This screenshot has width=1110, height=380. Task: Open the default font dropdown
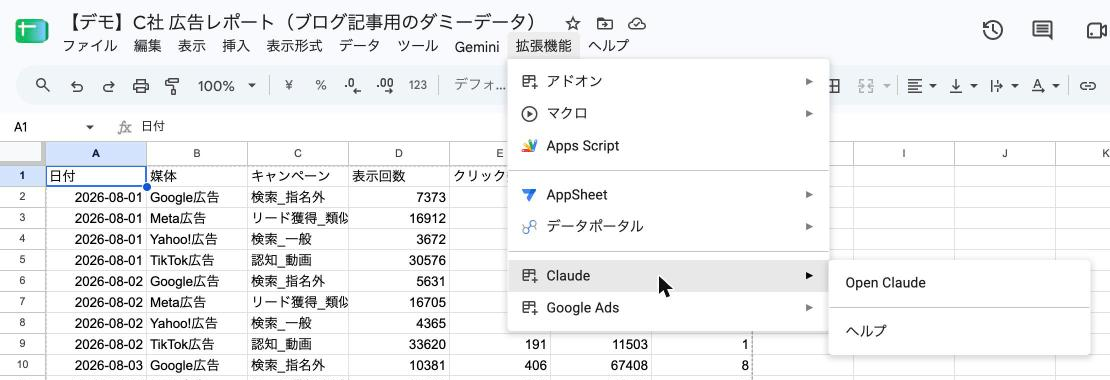coord(480,86)
